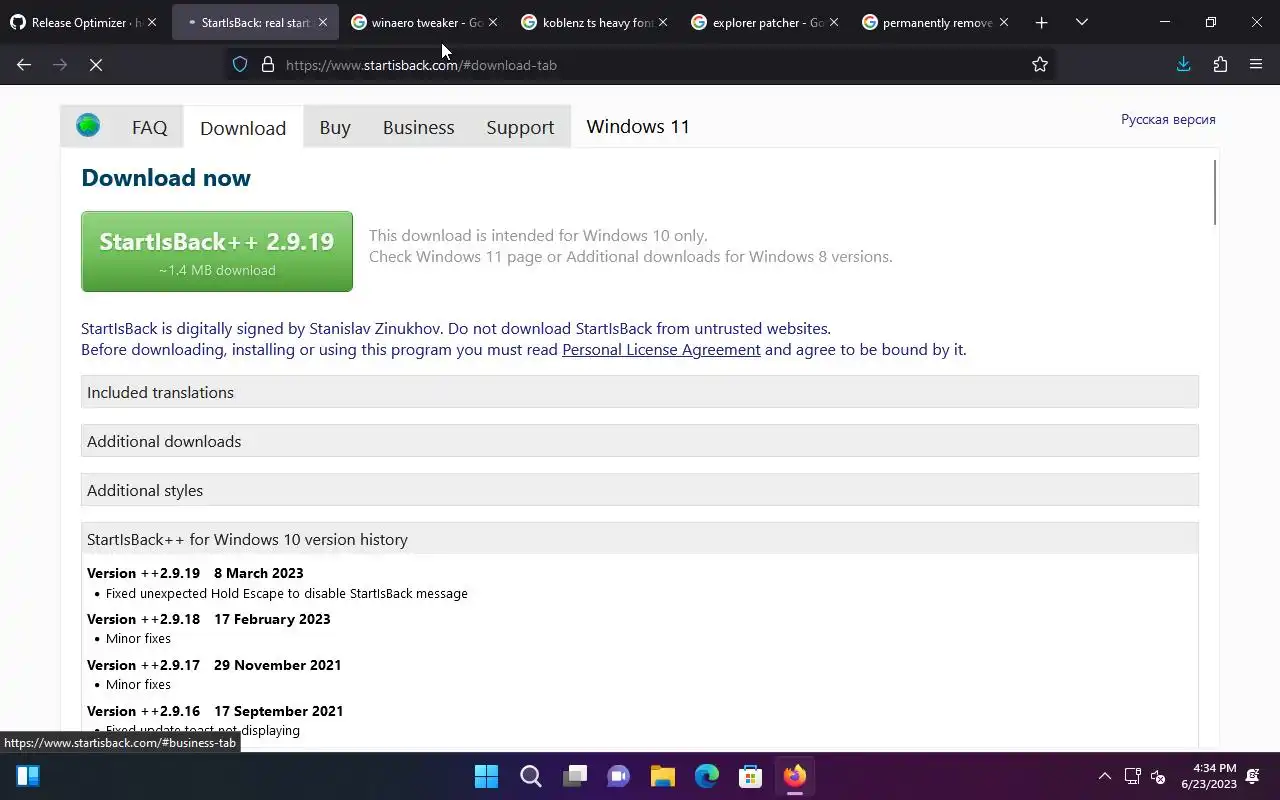1280x800 pixels.
Task: Close the Release Optimizer tab
Action: point(152,22)
